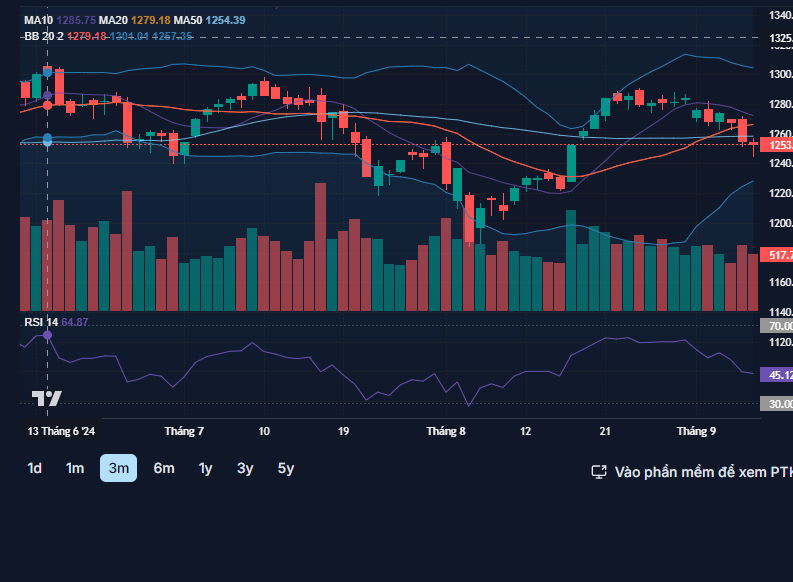793x582 pixels.
Task: Click the 'Tháng 8' date axis label
Action: (x=446, y=432)
